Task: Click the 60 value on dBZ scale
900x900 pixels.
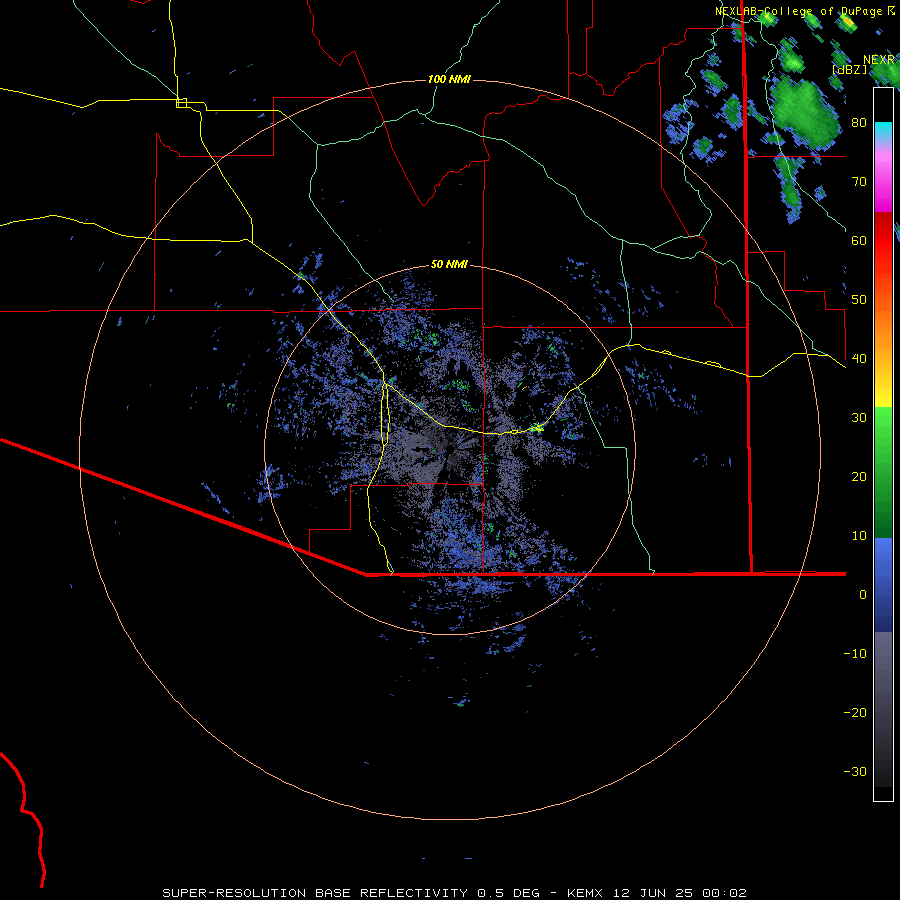Action: coord(859,240)
